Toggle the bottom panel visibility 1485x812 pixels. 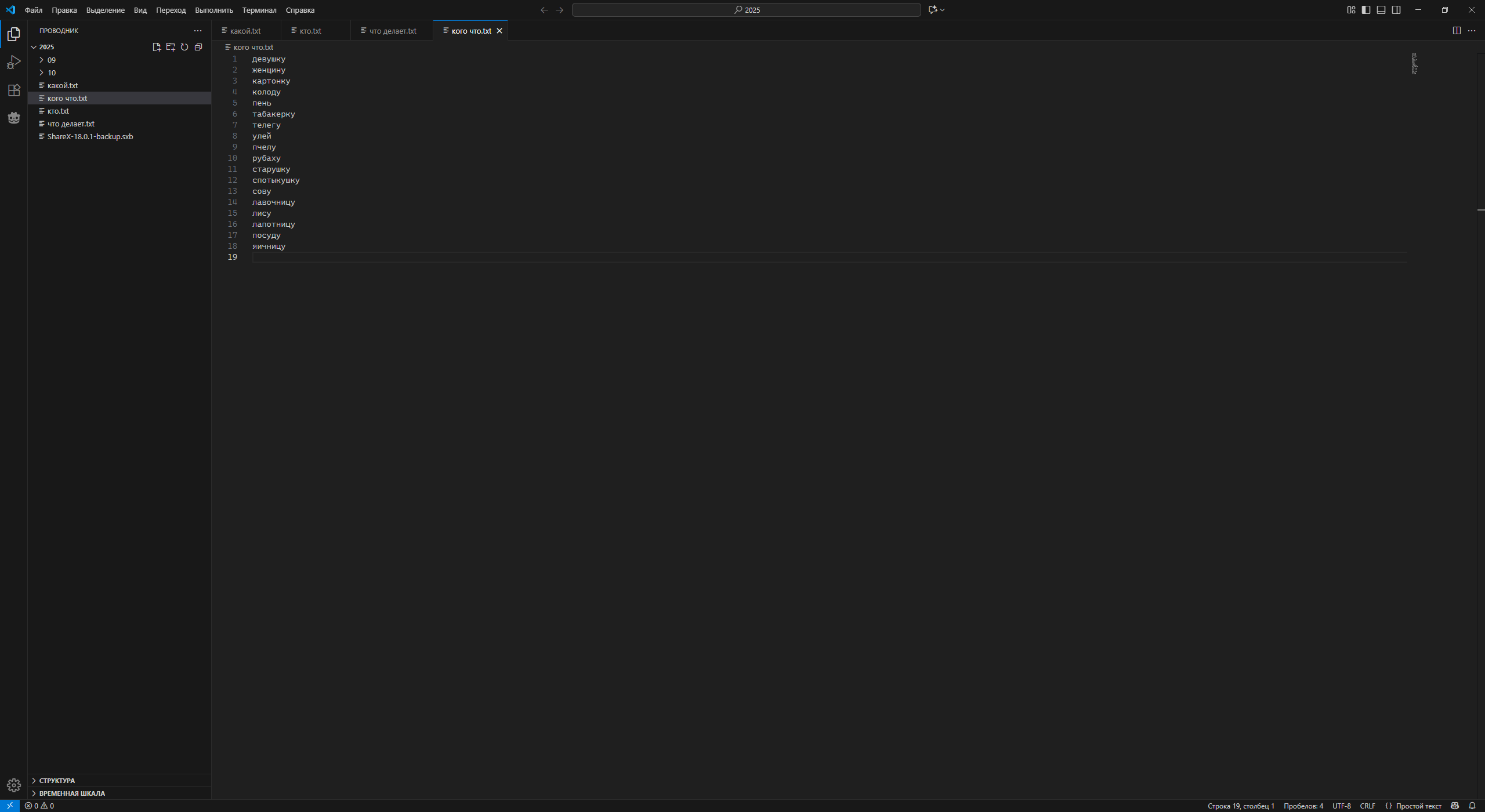point(1381,10)
